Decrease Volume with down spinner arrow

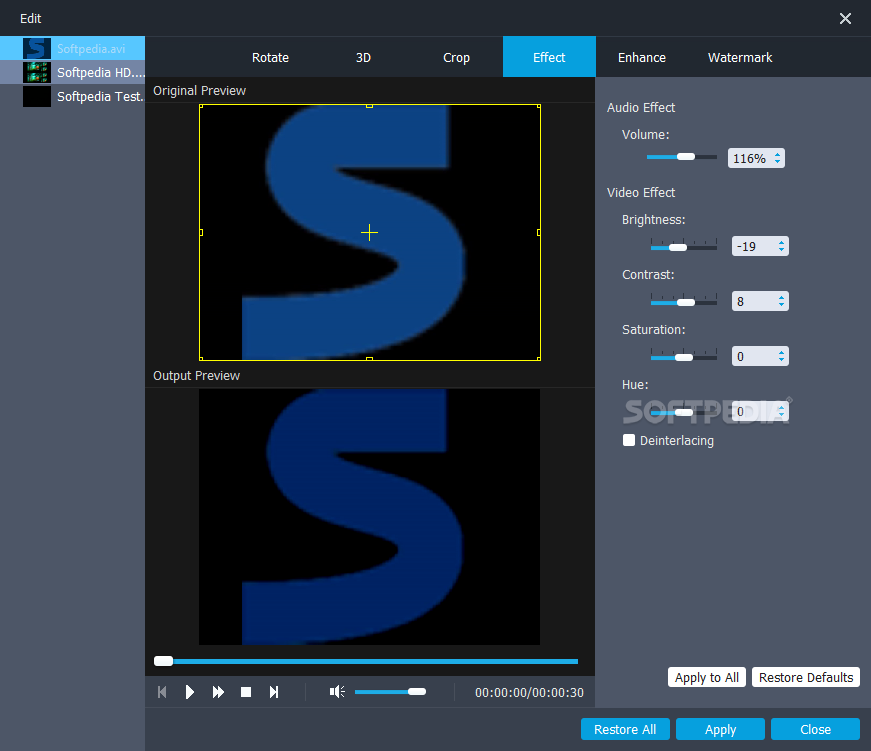coord(777,162)
